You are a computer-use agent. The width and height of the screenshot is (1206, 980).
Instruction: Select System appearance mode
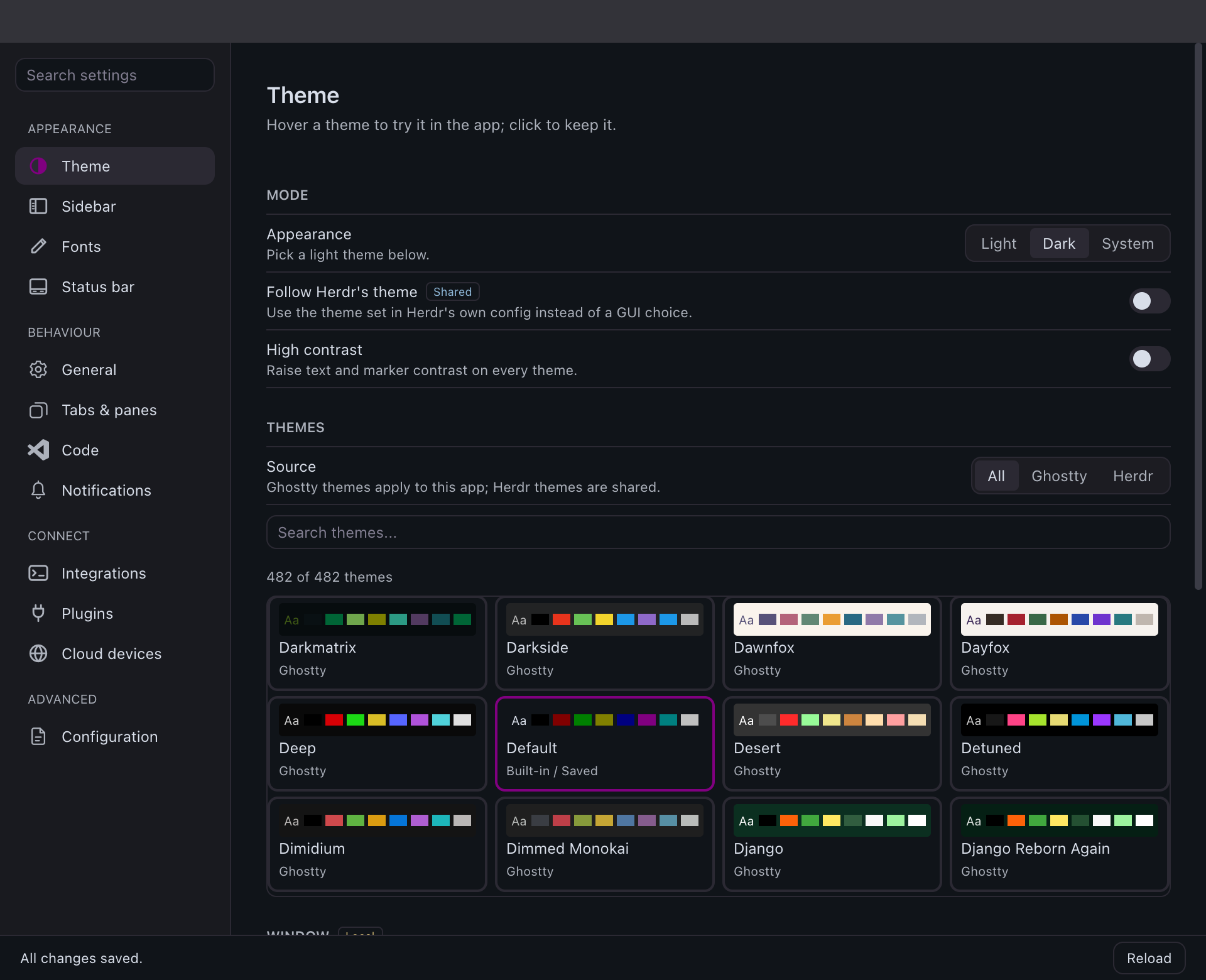pyautogui.click(x=1127, y=243)
